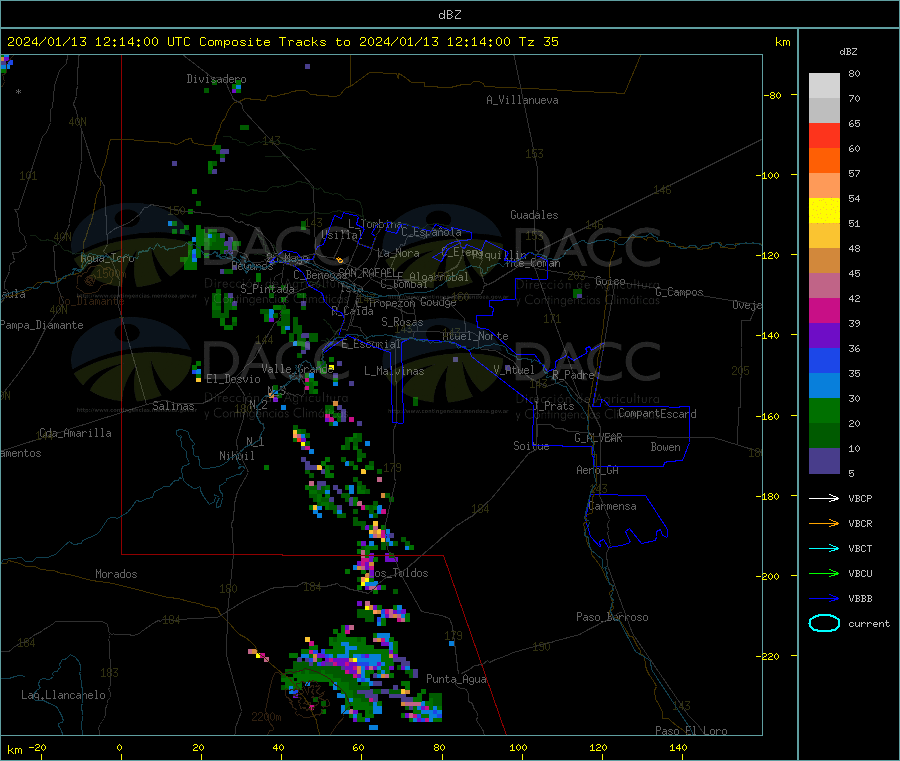
Task: Select the 80 dBZ light gray swatch
Action: pos(824,86)
